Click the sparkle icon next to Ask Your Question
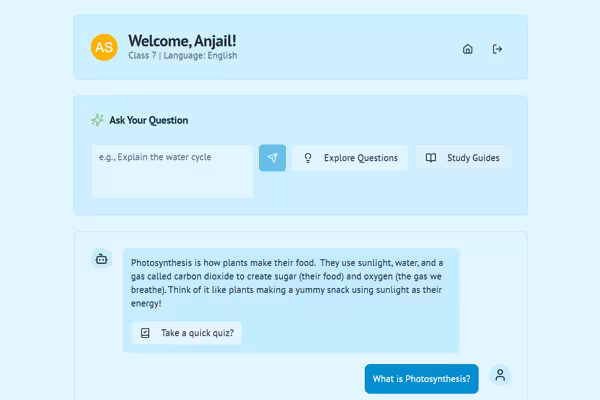Screen dimensions: 600x400 point(97,120)
